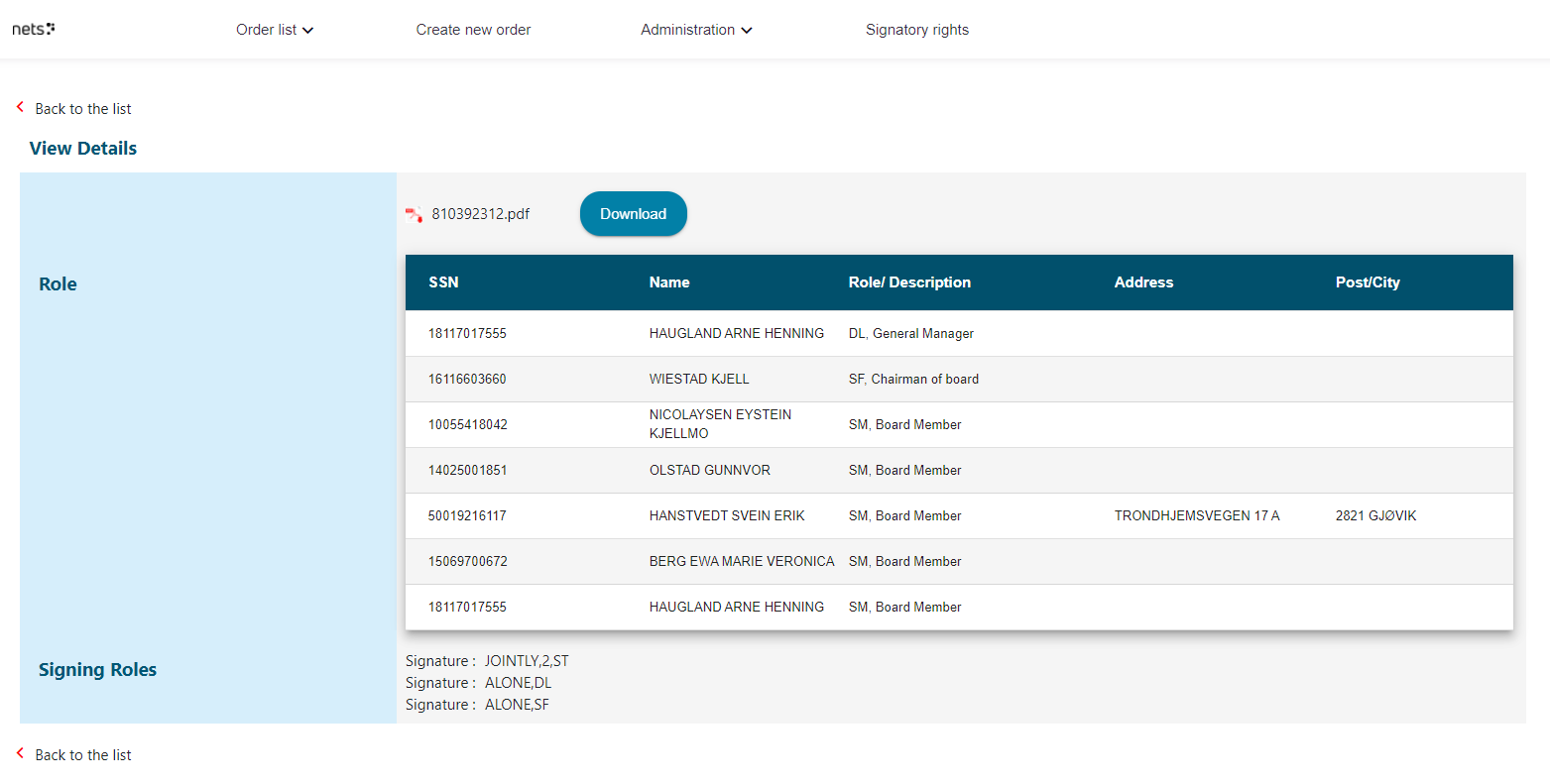Click the top back arrow chevron
Viewport: 1550px width, 784px height.
point(20,107)
